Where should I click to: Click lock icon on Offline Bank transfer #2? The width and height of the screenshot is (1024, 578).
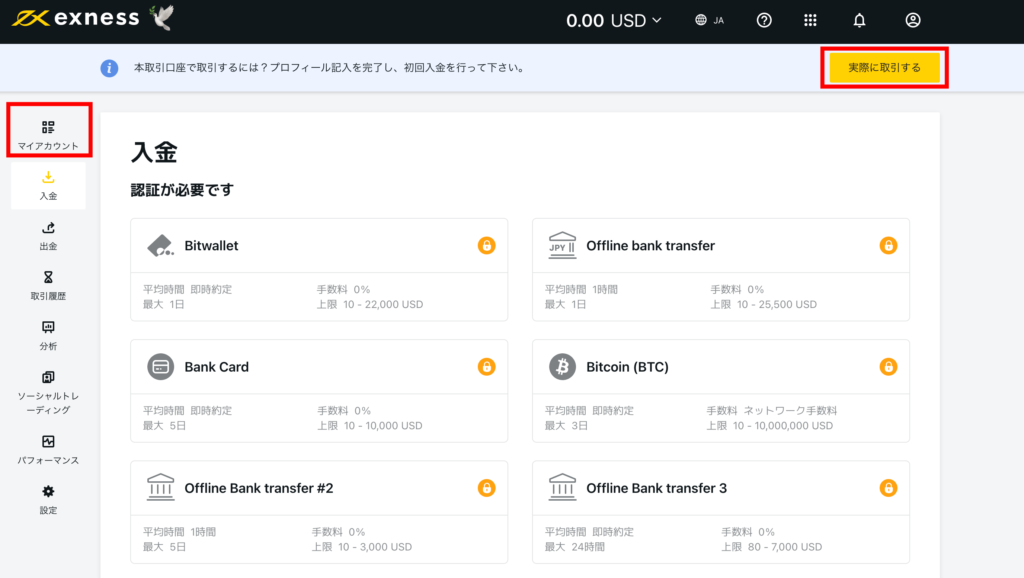pyautogui.click(x=487, y=488)
